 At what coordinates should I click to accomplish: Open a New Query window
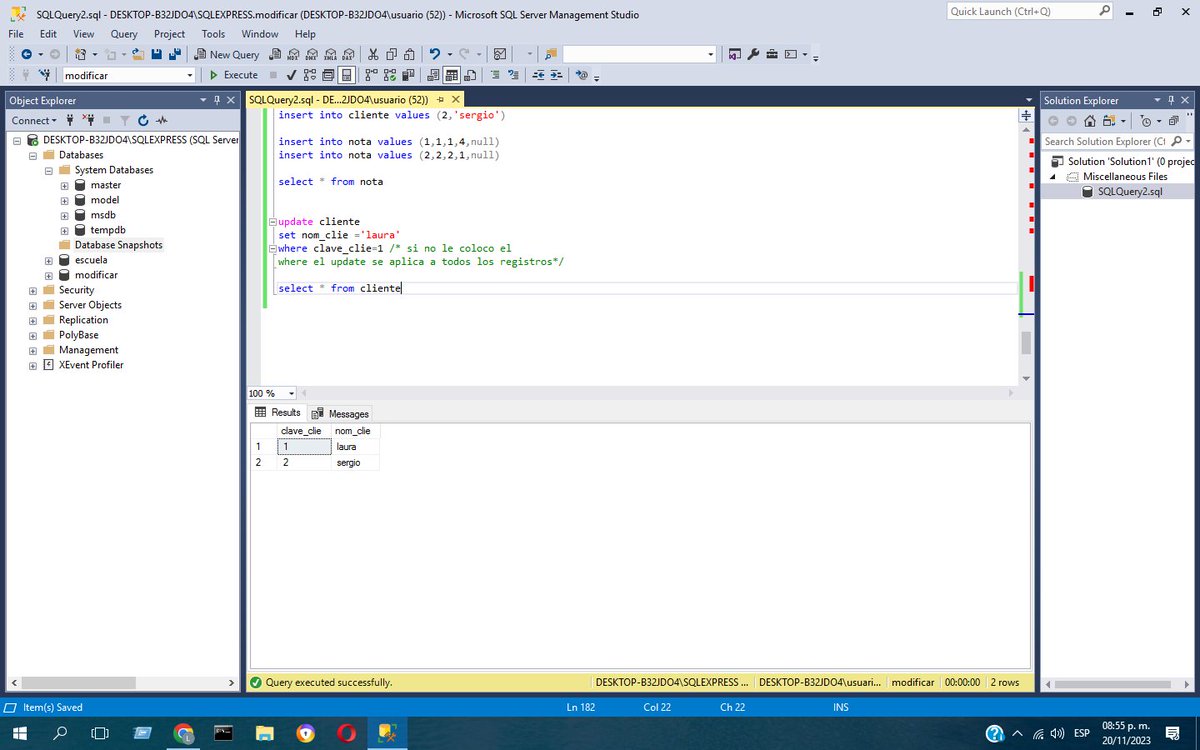coord(228,54)
